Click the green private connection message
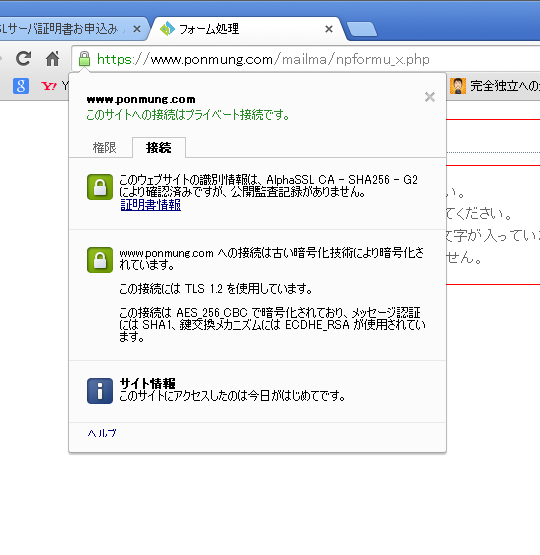 pos(188,115)
